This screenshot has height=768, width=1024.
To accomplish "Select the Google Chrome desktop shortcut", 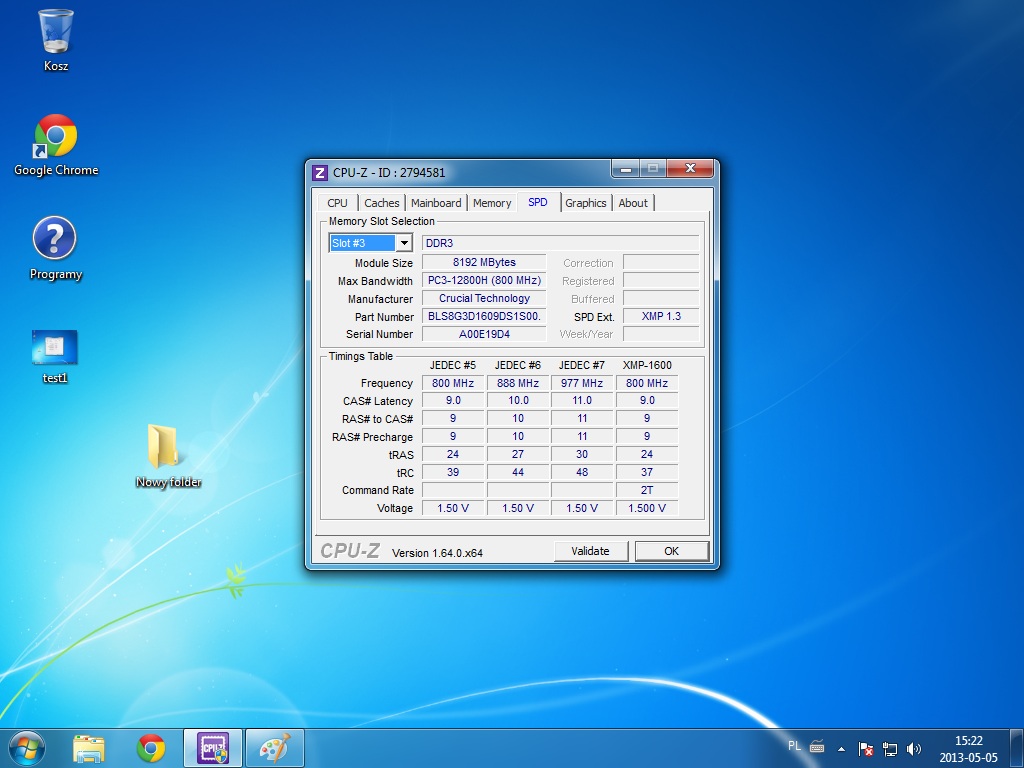I will tap(56, 145).
